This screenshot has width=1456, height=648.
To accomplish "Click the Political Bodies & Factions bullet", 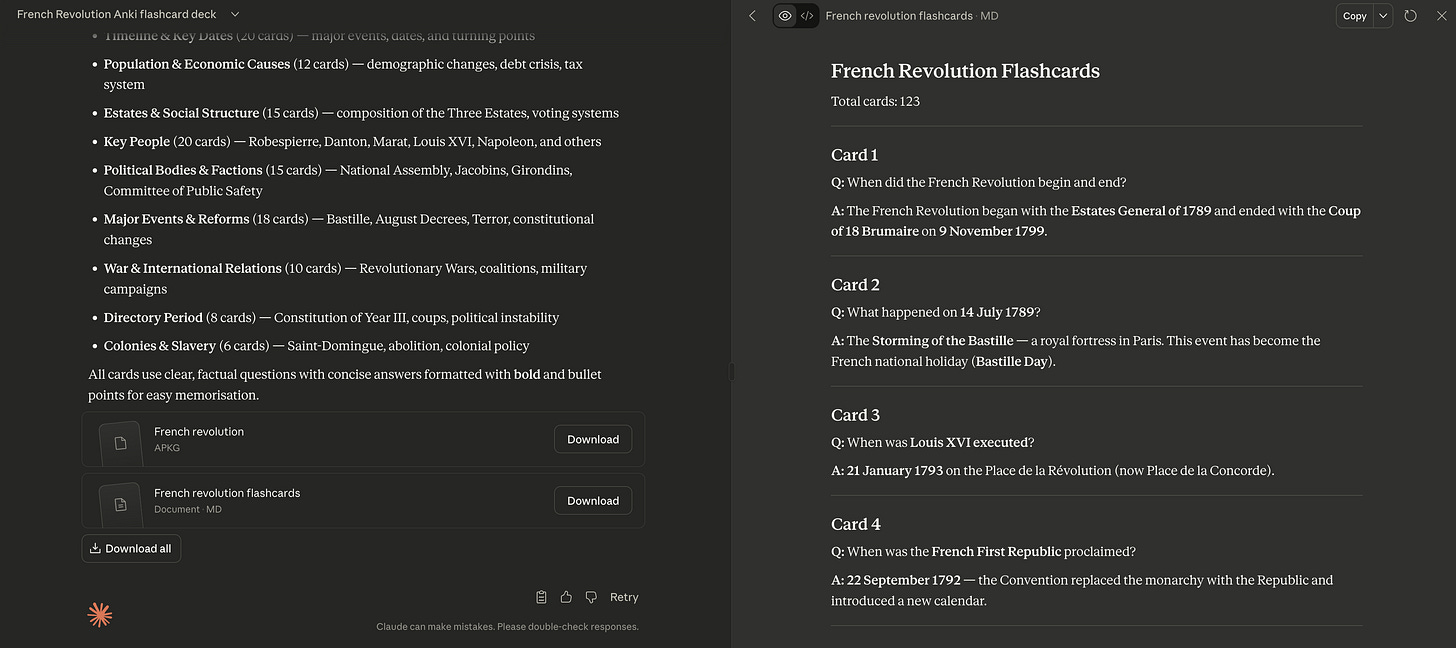I will pos(338,180).
